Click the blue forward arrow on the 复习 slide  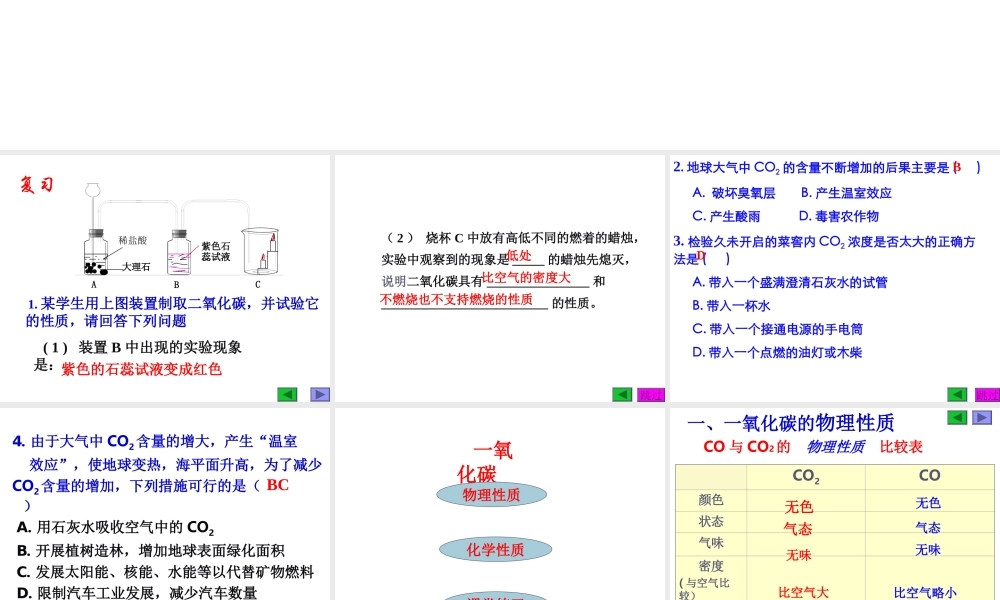click(320, 394)
